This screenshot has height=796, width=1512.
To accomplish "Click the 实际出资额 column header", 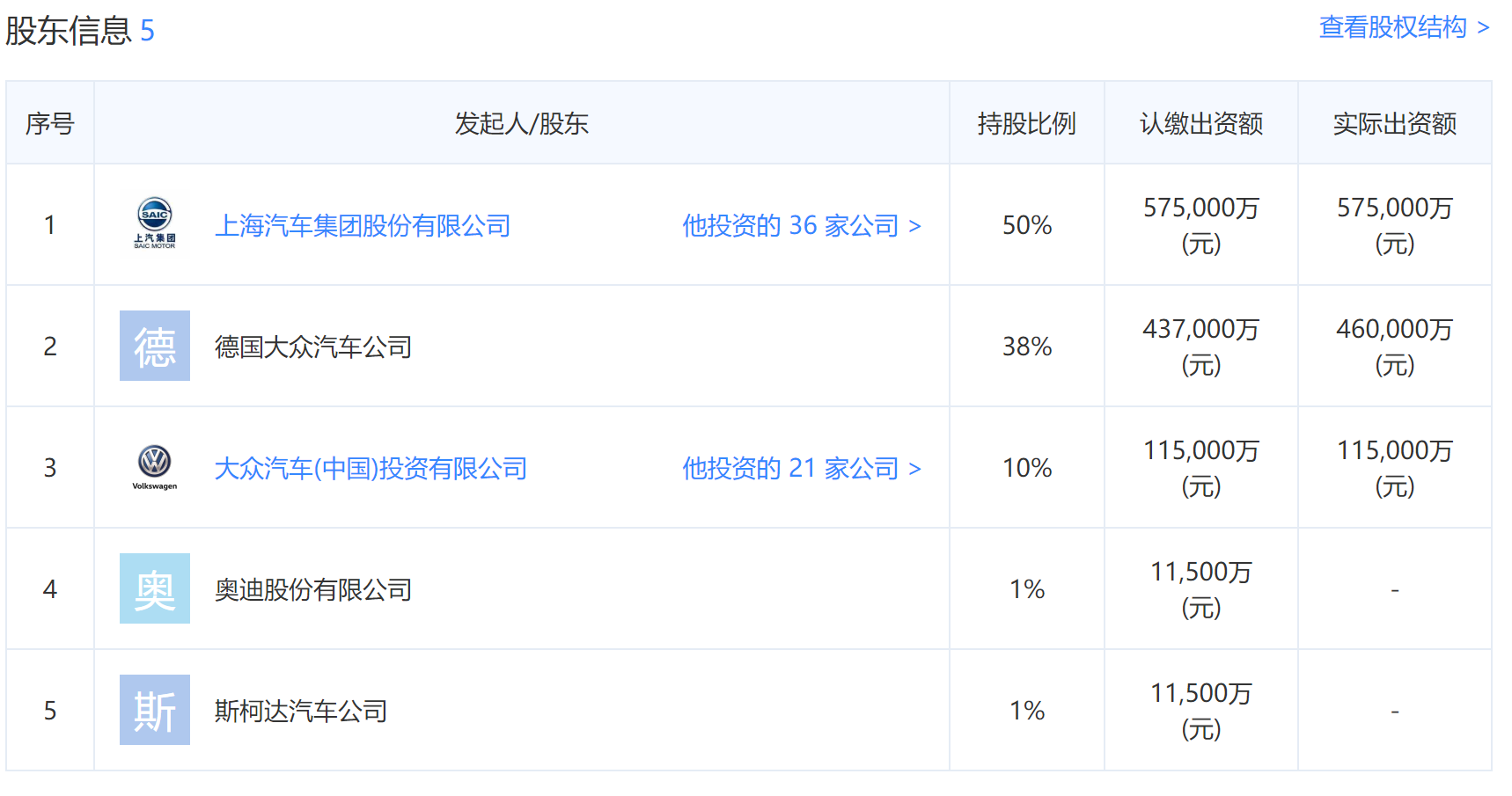I will tap(1394, 124).
